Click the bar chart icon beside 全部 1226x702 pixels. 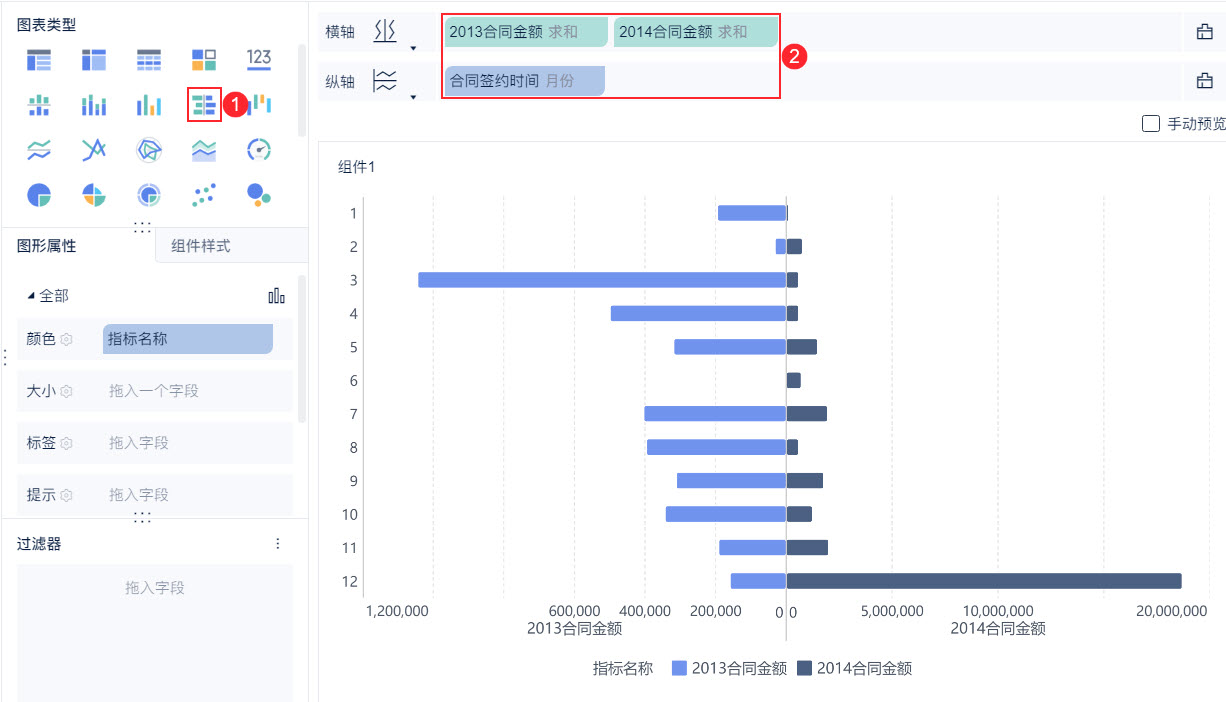pyautogui.click(x=277, y=296)
